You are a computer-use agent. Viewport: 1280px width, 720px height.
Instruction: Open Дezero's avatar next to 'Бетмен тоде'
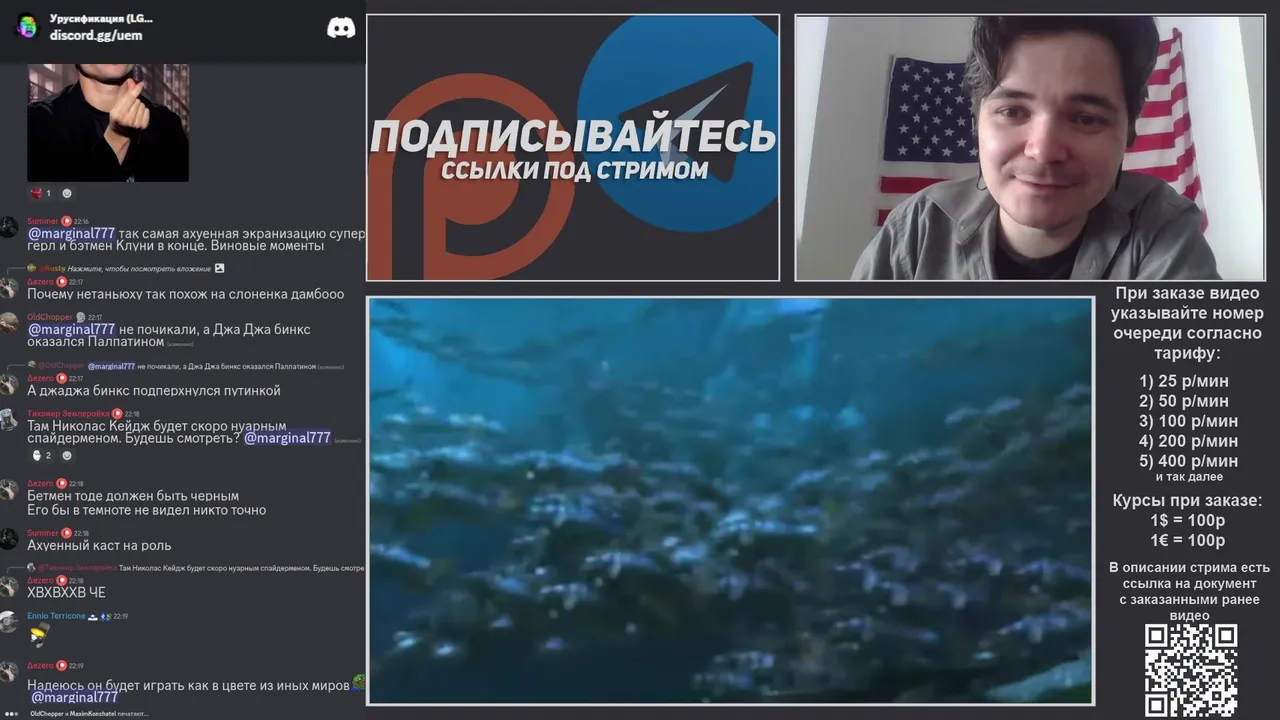[x=9, y=489]
